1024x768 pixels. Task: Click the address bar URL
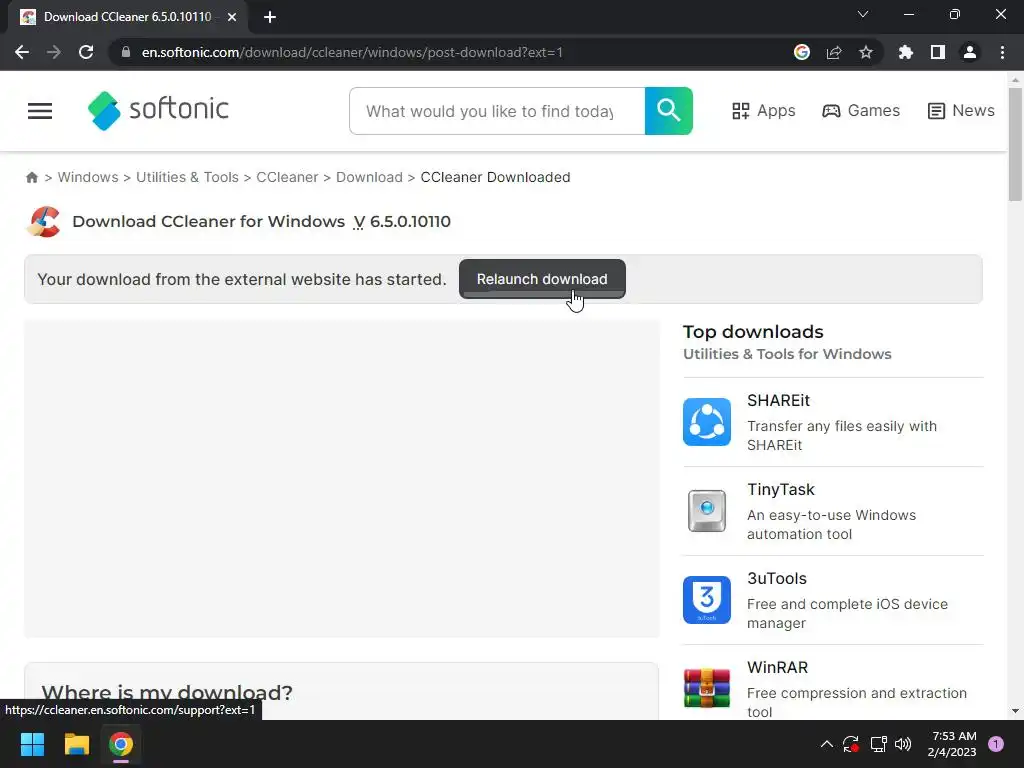tap(352, 52)
